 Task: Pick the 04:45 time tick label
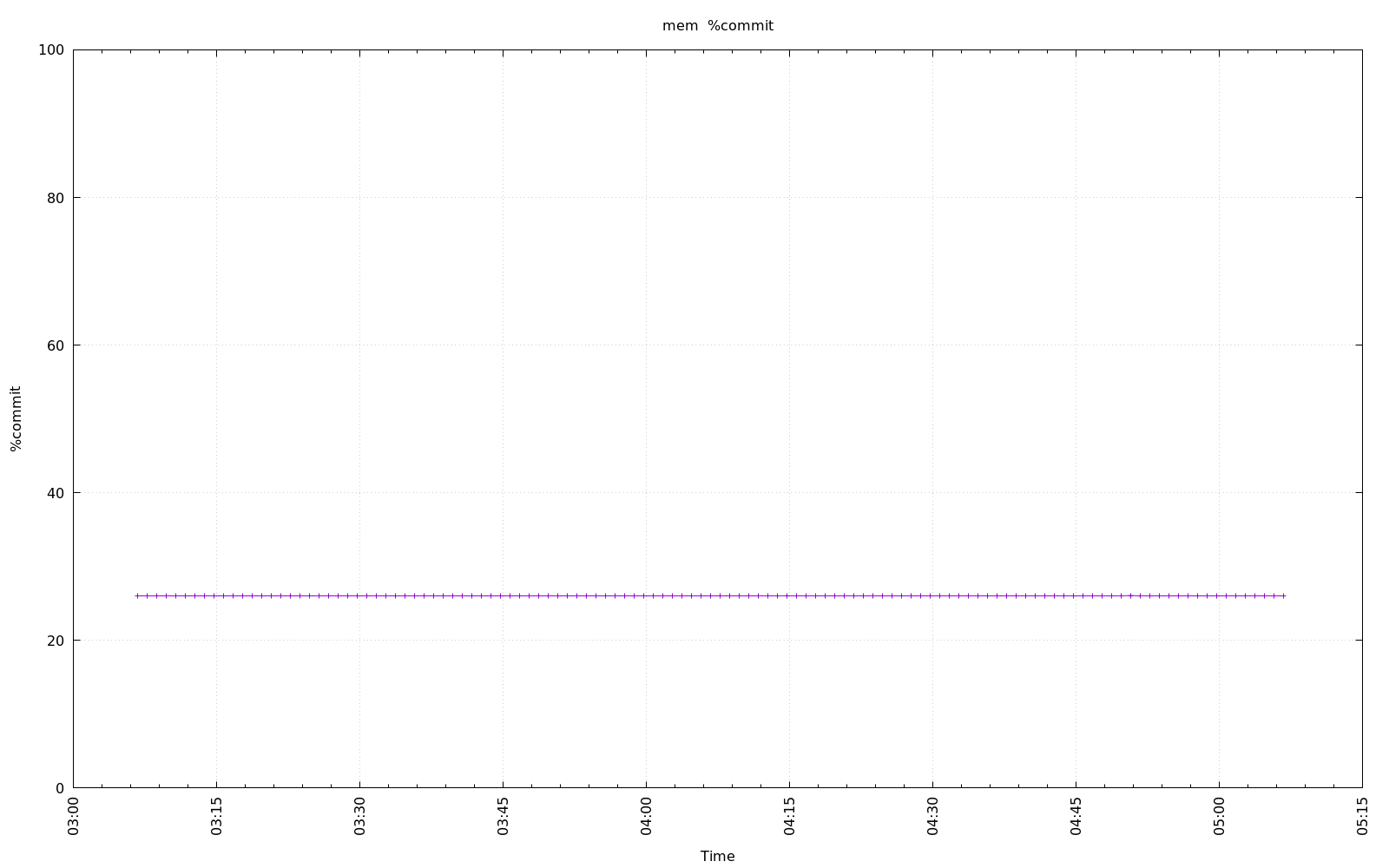(x=1076, y=817)
